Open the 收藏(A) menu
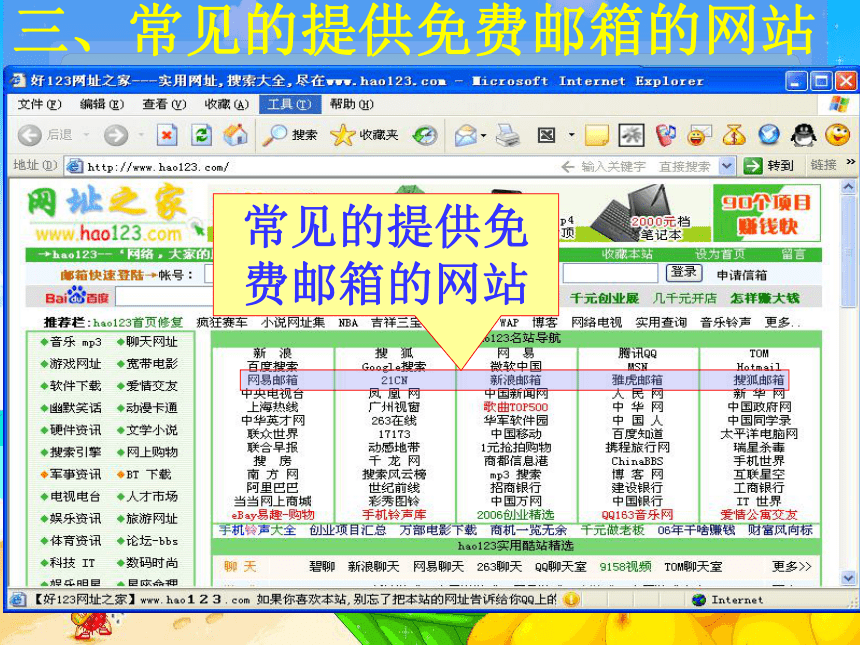 (227, 104)
